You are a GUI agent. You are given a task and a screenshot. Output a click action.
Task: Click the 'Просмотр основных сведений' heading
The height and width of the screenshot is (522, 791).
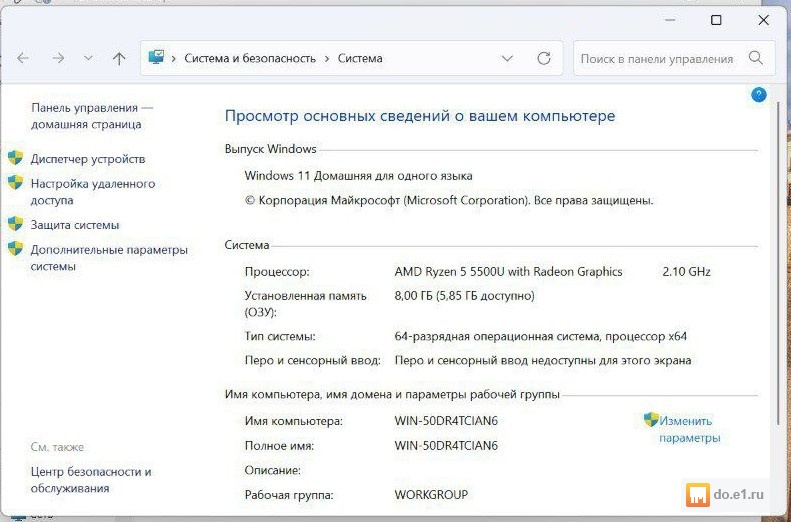click(420, 116)
